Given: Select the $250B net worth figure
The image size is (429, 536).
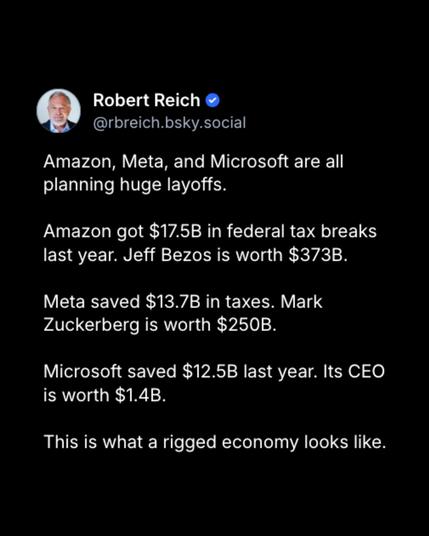Looking at the screenshot, I should [246, 325].
